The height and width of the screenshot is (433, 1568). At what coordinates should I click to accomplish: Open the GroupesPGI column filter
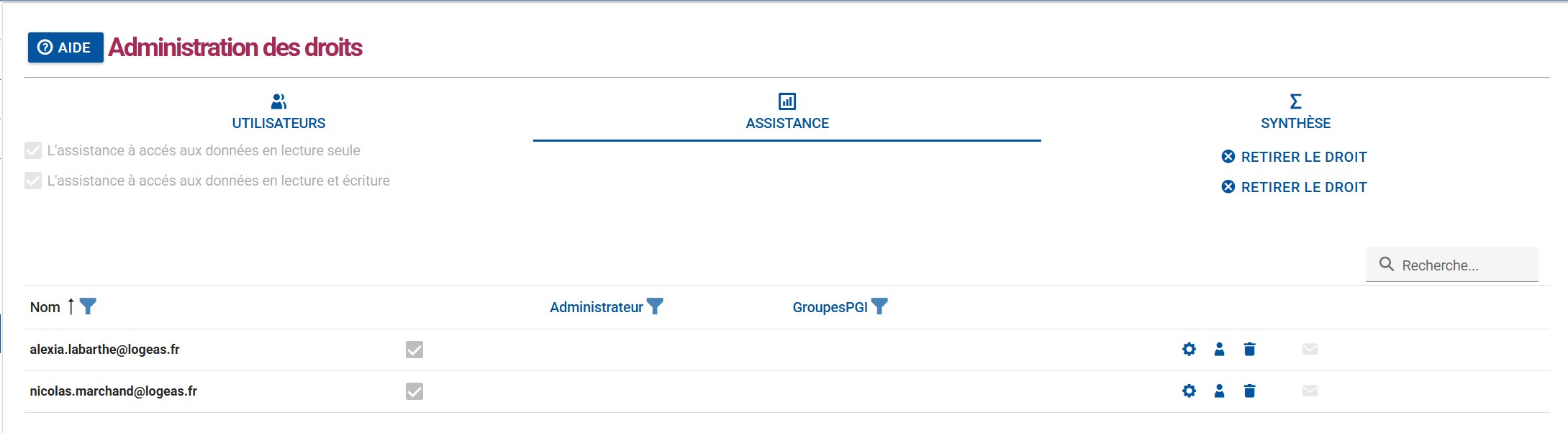click(879, 307)
